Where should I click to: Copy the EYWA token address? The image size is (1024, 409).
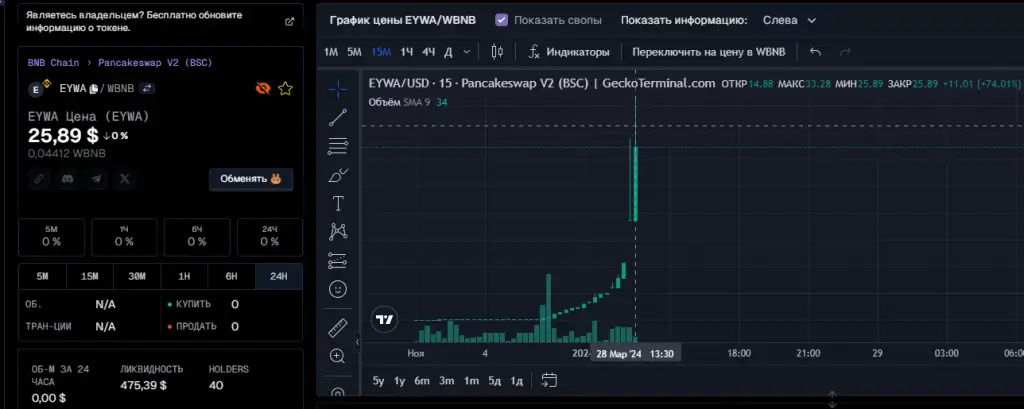(x=94, y=88)
